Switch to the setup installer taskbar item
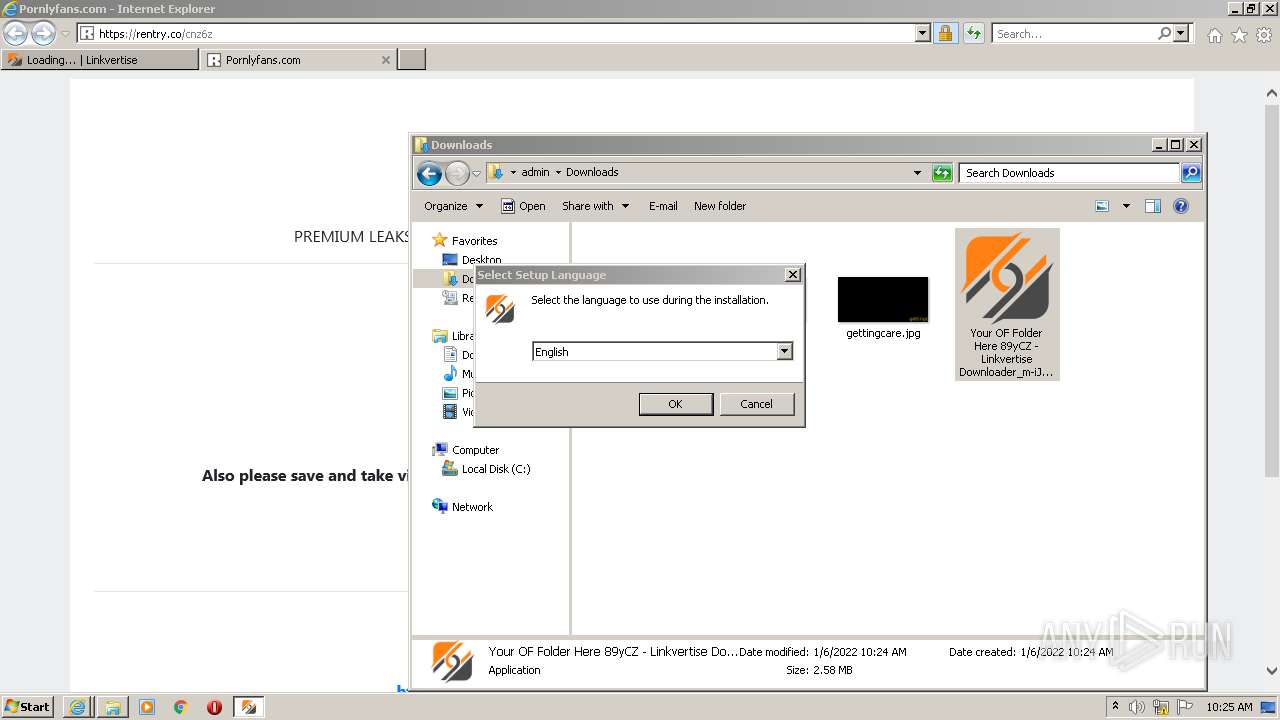The width and height of the screenshot is (1280, 720). coord(248,707)
